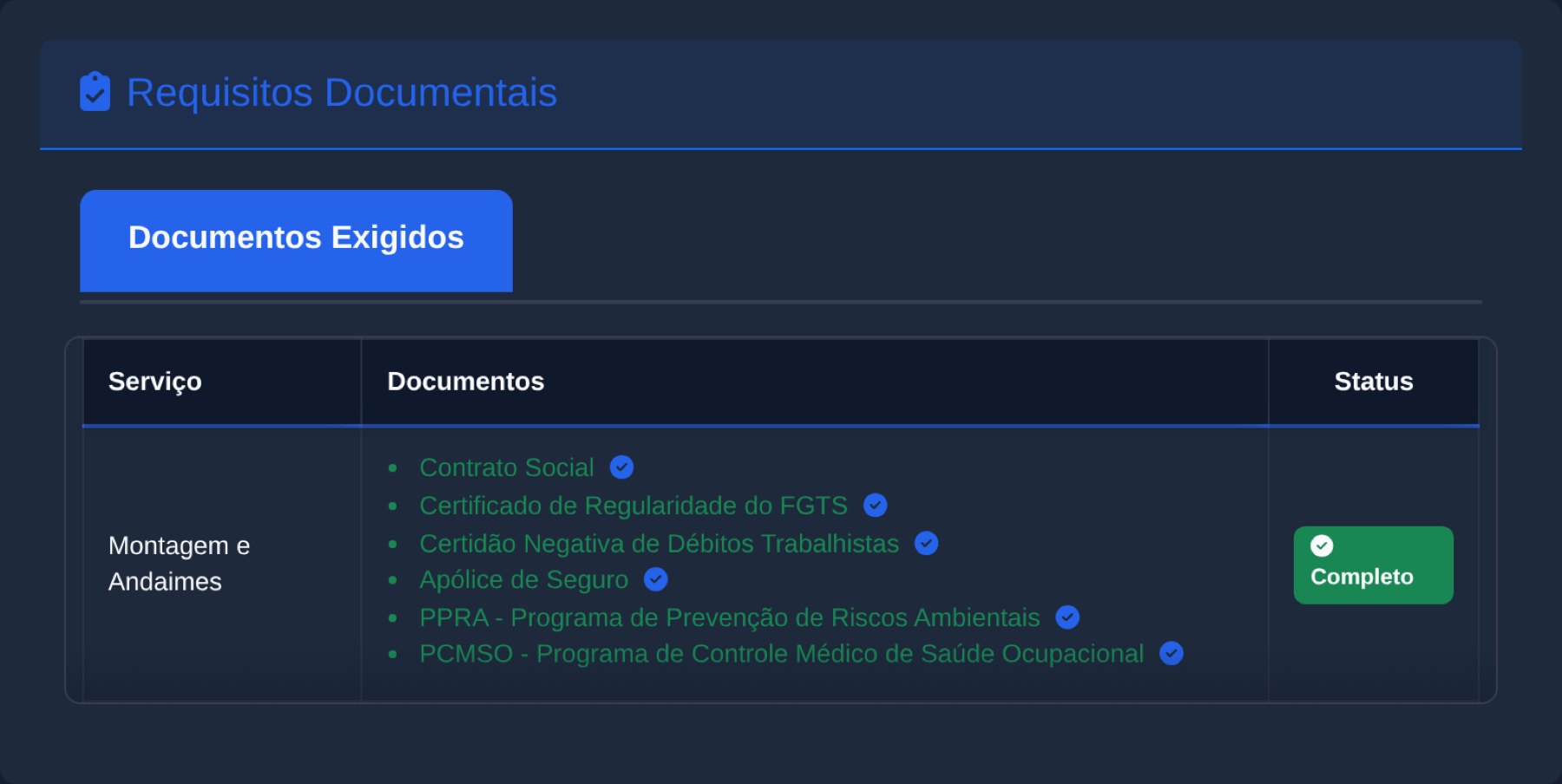This screenshot has height=784, width=1562.
Task: Click the check badge after Certidão Negativa de Débitos Trabalhistas
Action: click(x=927, y=544)
